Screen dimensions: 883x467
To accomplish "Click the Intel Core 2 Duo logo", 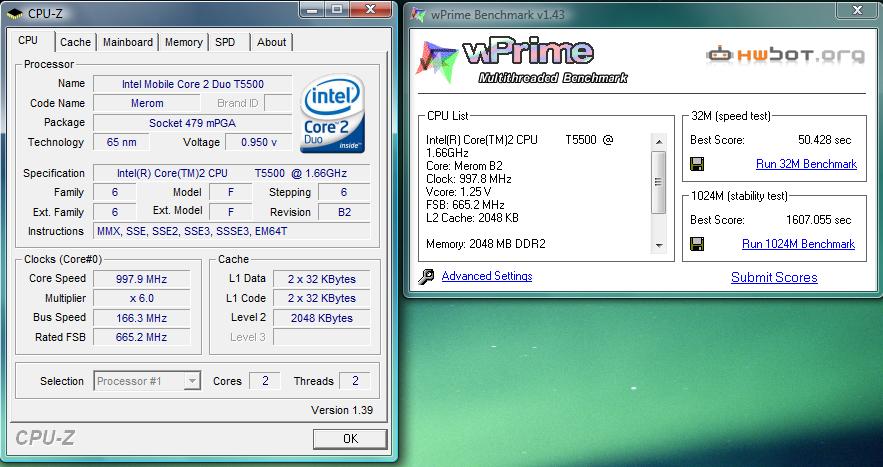I will 333,114.
